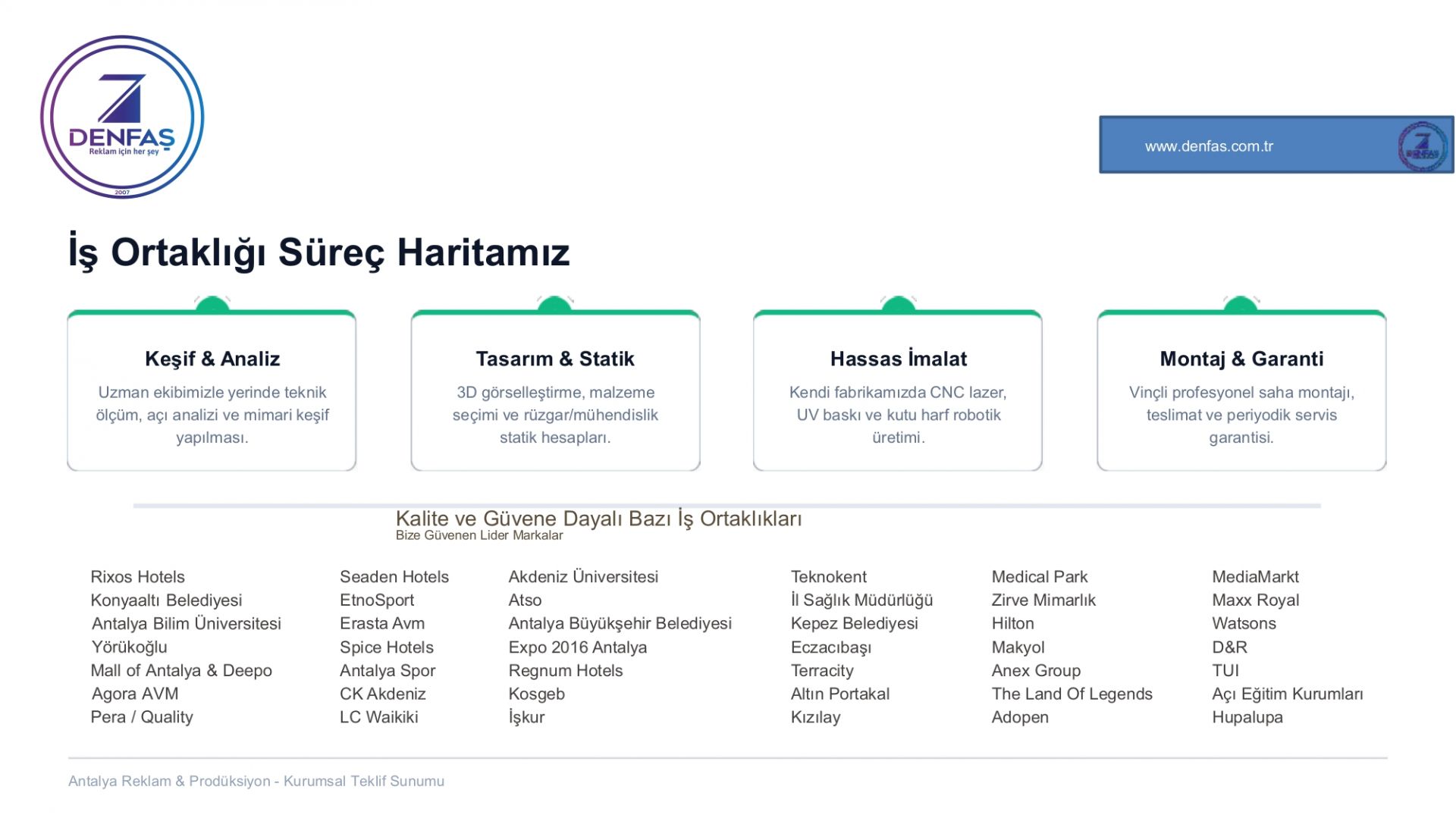Image resolution: width=1456 pixels, height=818 pixels.
Task: Click "Antalya Bilim Üniversitesi" partner name
Action: pos(186,624)
